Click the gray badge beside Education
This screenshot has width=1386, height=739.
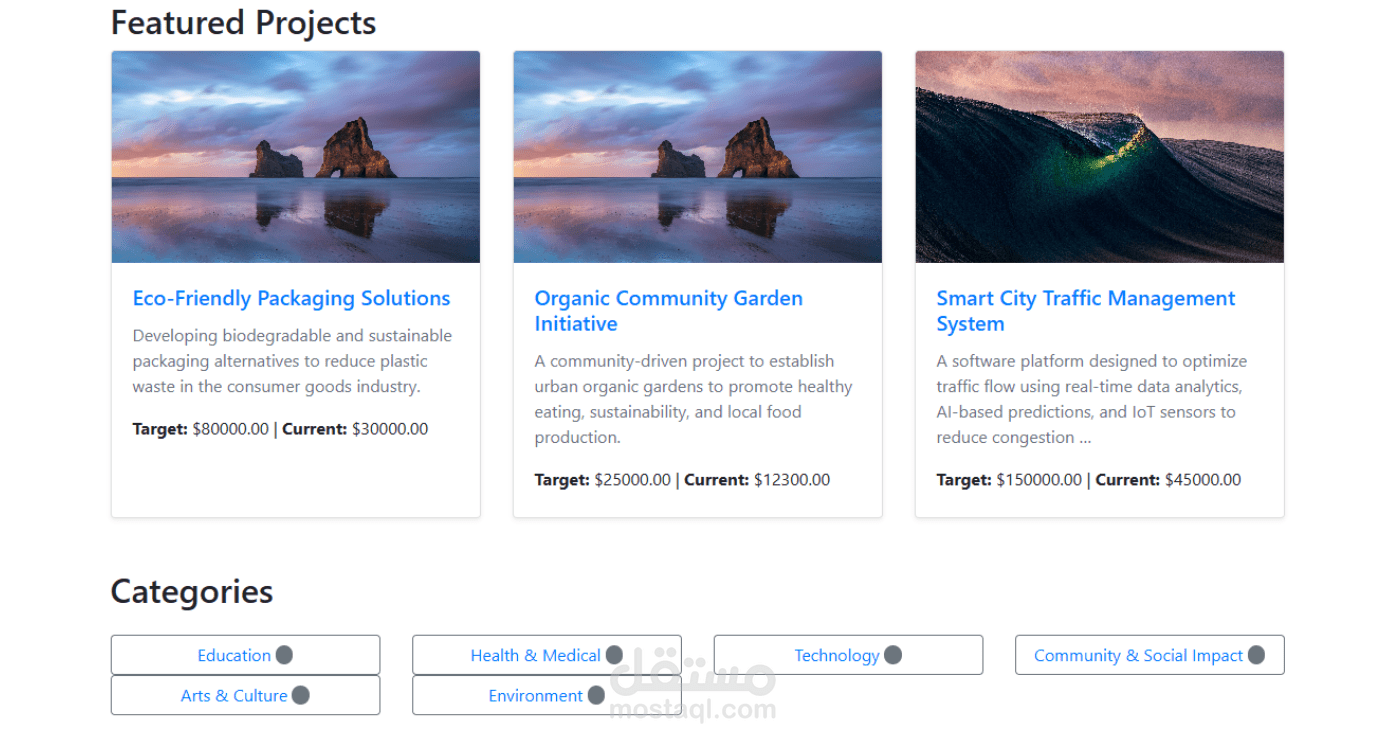[x=284, y=655]
